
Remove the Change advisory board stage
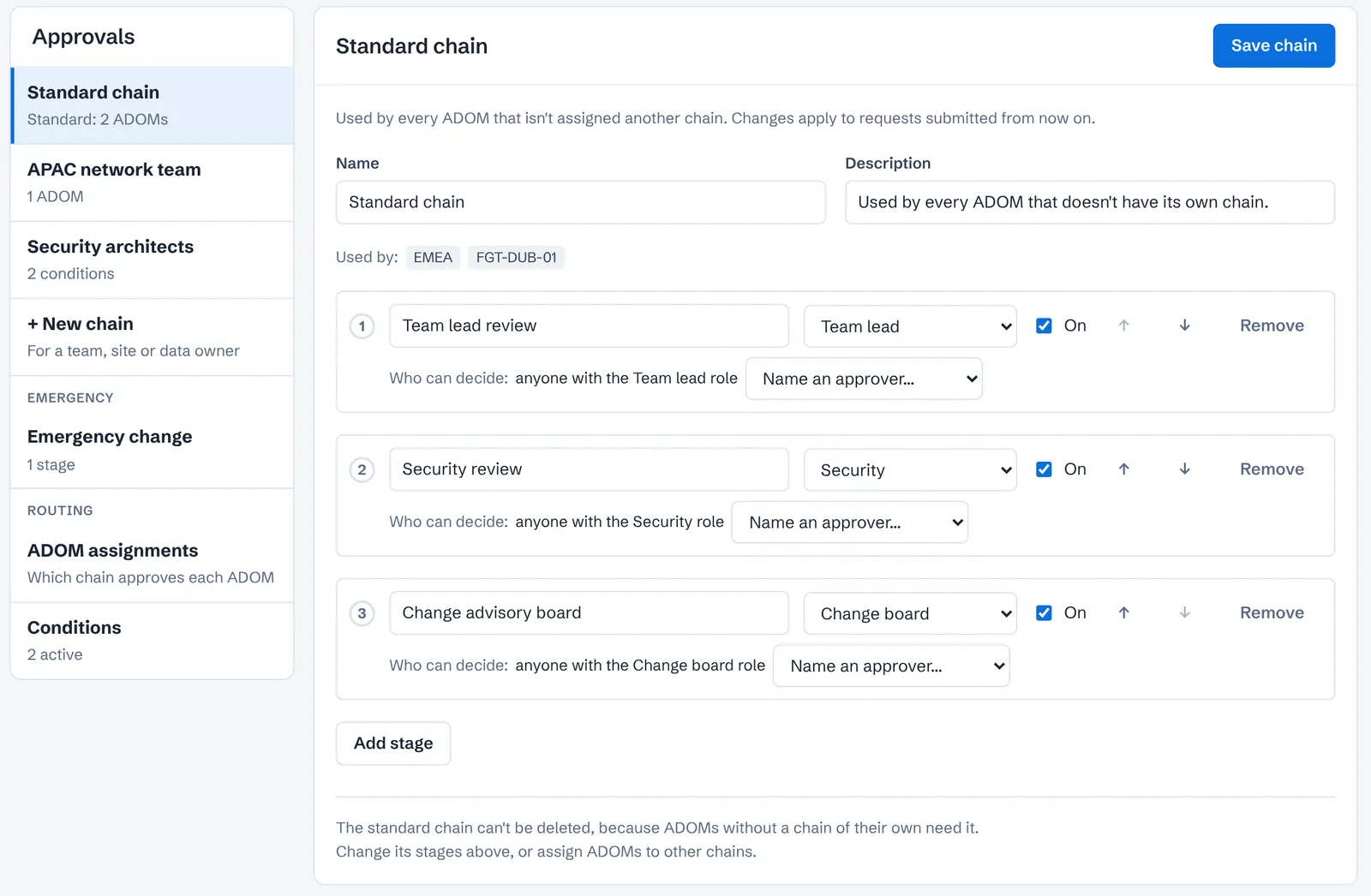(x=1272, y=613)
